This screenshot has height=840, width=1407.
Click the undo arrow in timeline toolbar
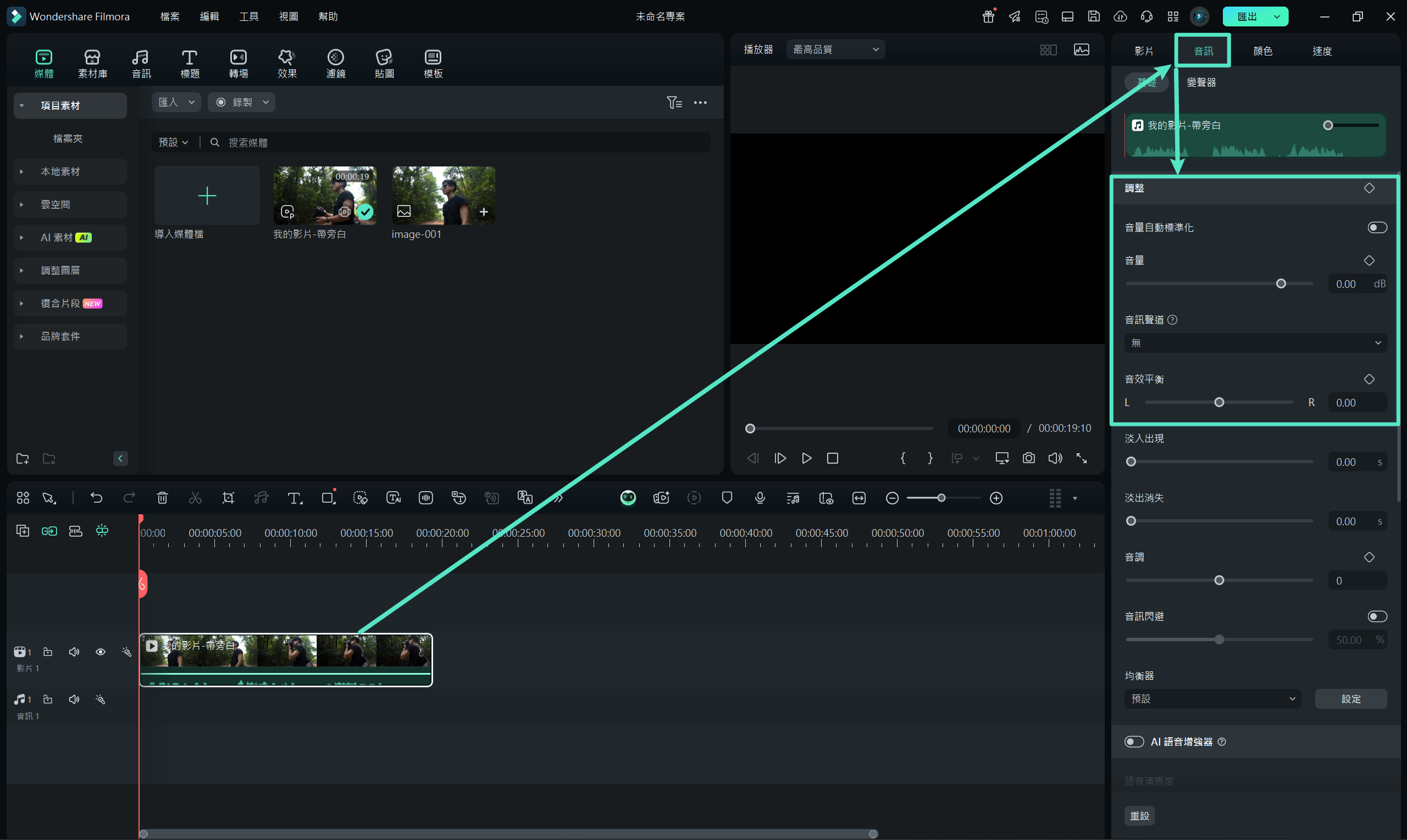point(96,498)
